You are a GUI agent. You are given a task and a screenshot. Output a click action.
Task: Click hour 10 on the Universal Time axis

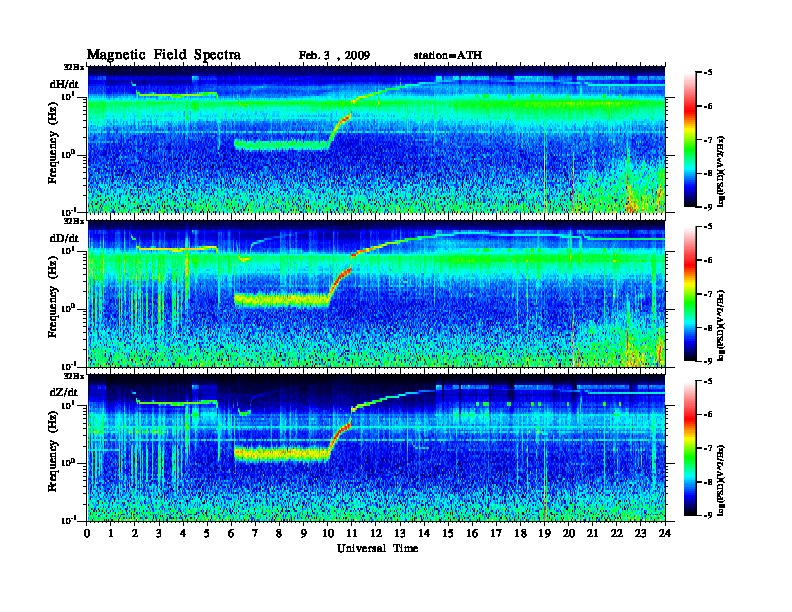click(328, 533)
